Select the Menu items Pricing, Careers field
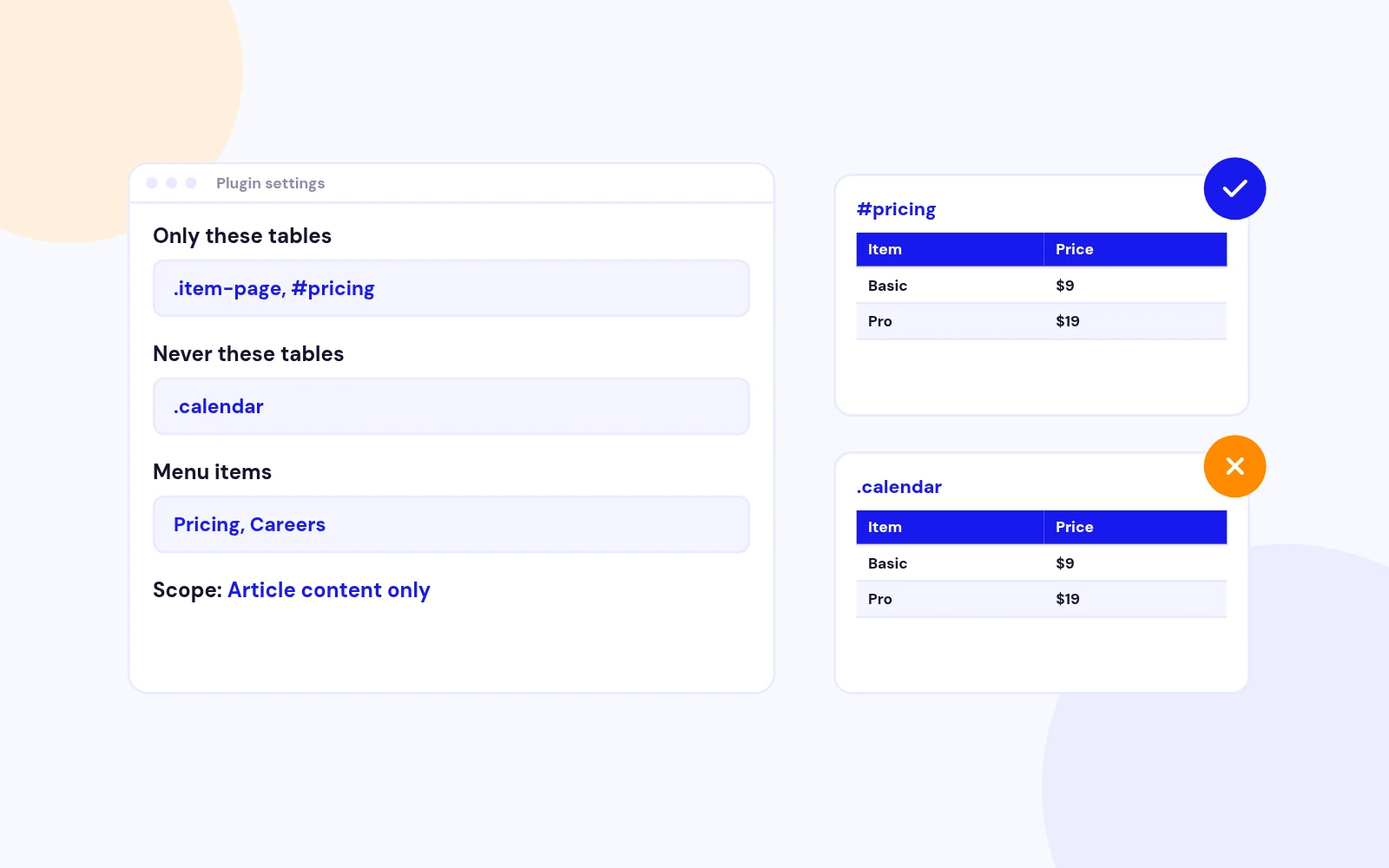Screen dimensions: 1389x868 point(451,524)
